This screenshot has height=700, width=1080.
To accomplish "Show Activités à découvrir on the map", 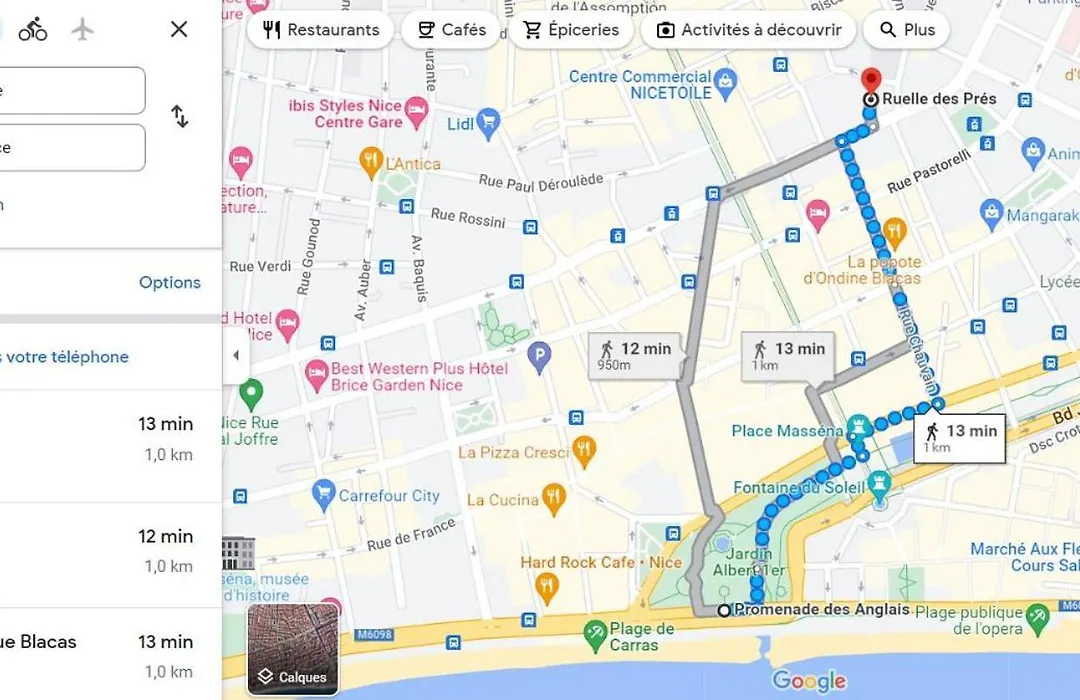I will point(748,30).
